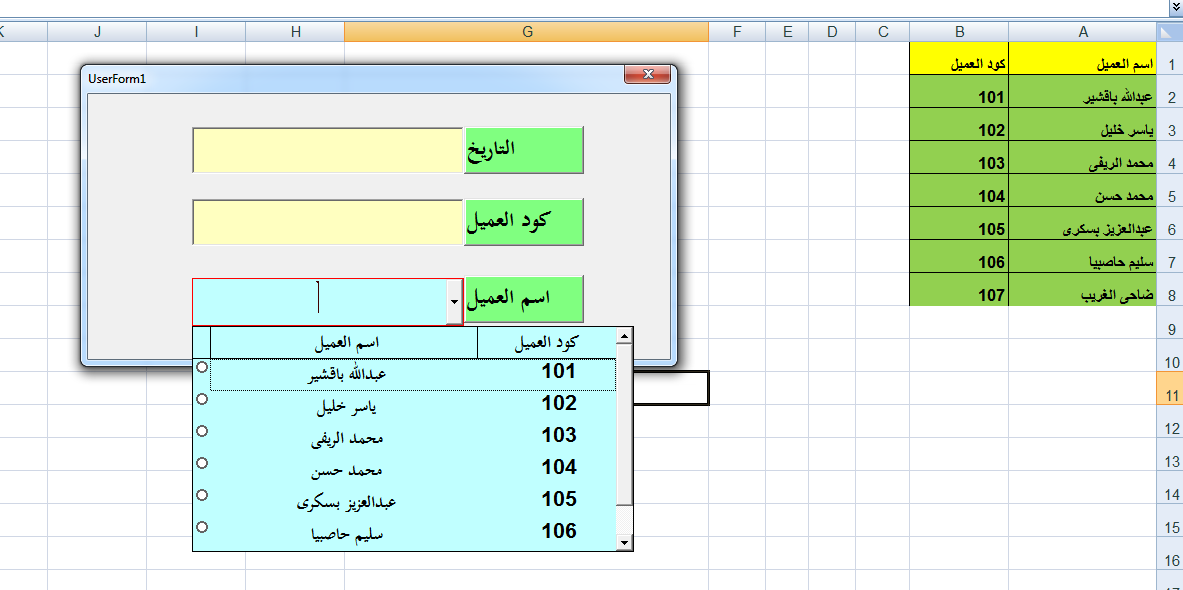Select the radio button for code 105
This screenshot has width=1183, height=590.
click(x=201, y=494)
